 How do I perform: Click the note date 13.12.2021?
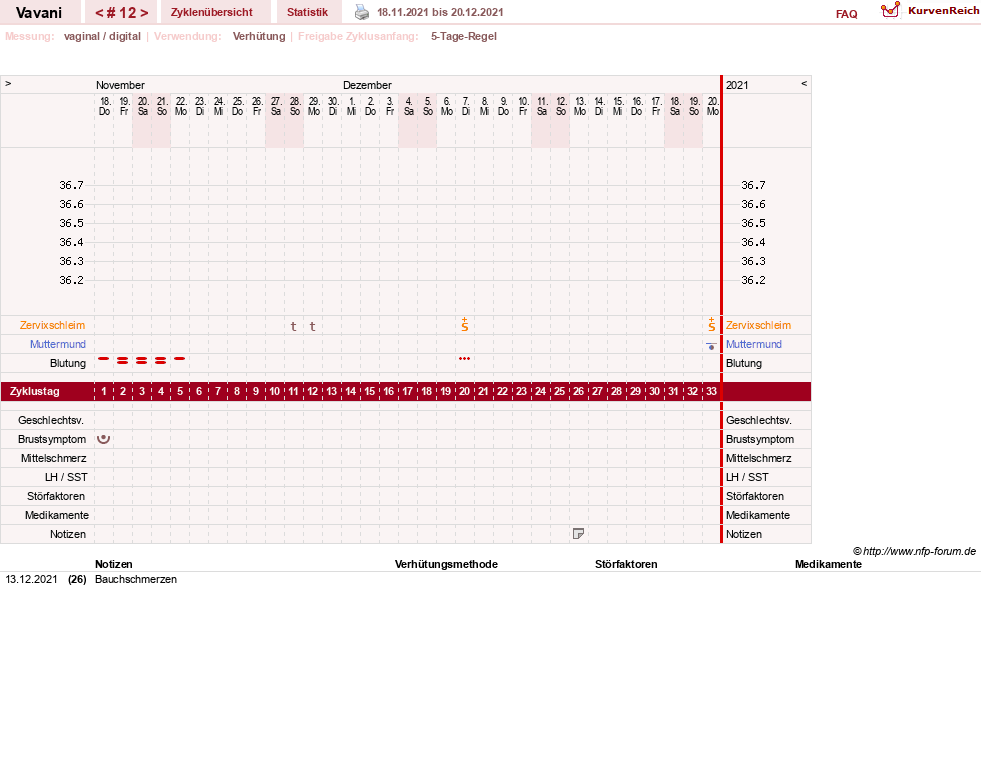[31, 579]
